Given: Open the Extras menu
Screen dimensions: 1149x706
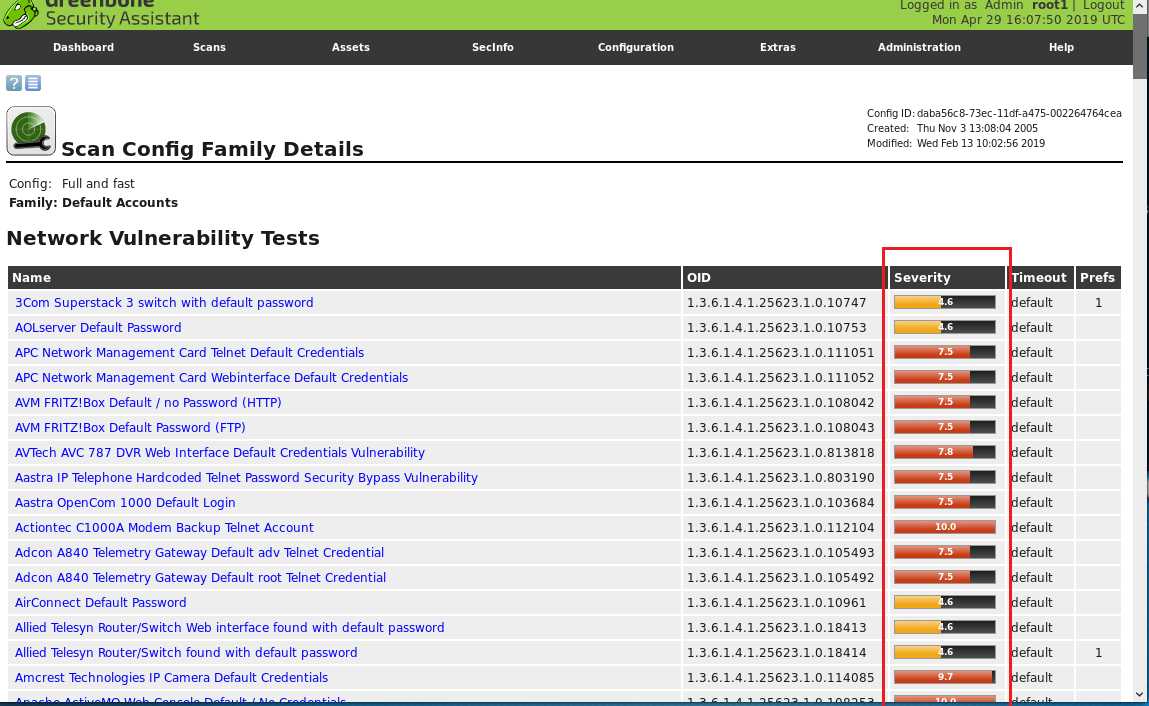Looking at the screenshot, I should coord(777,47).
